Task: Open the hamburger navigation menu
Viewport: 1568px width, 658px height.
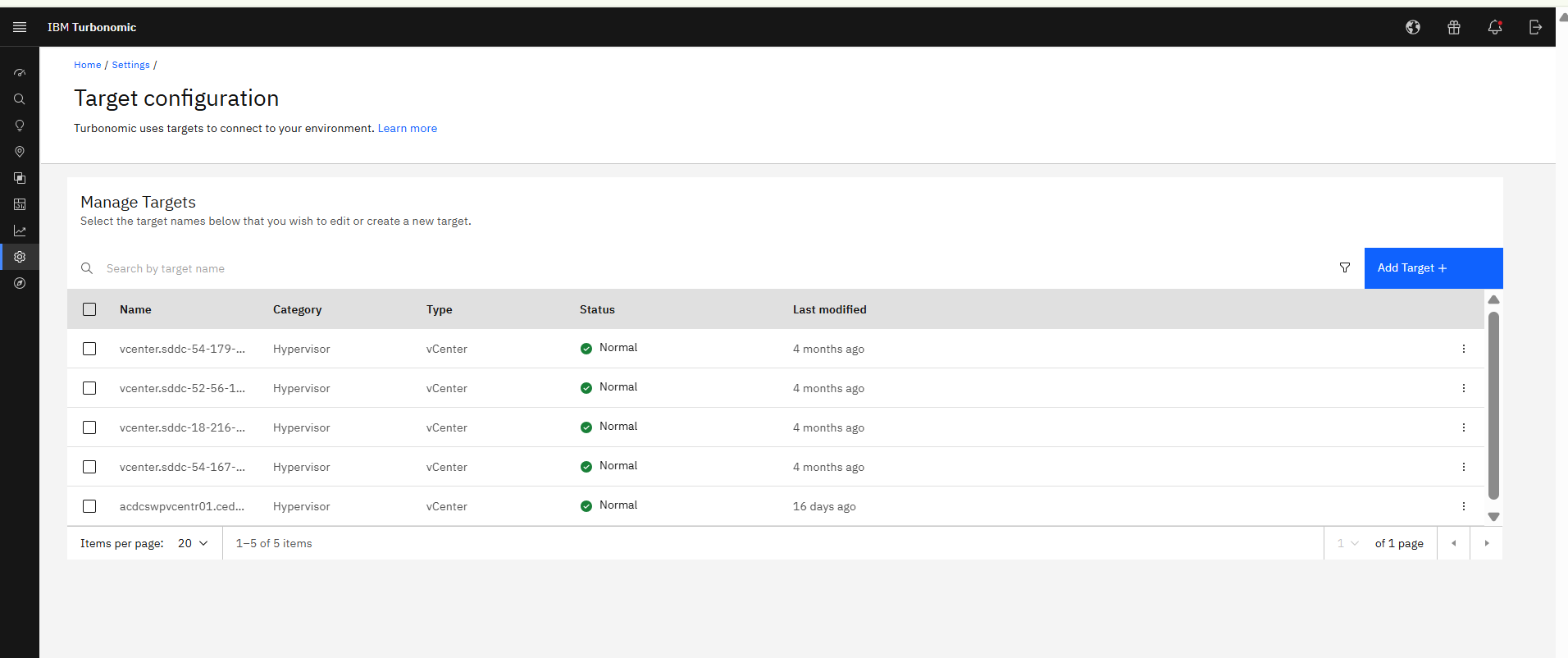Action: (20, 27)
